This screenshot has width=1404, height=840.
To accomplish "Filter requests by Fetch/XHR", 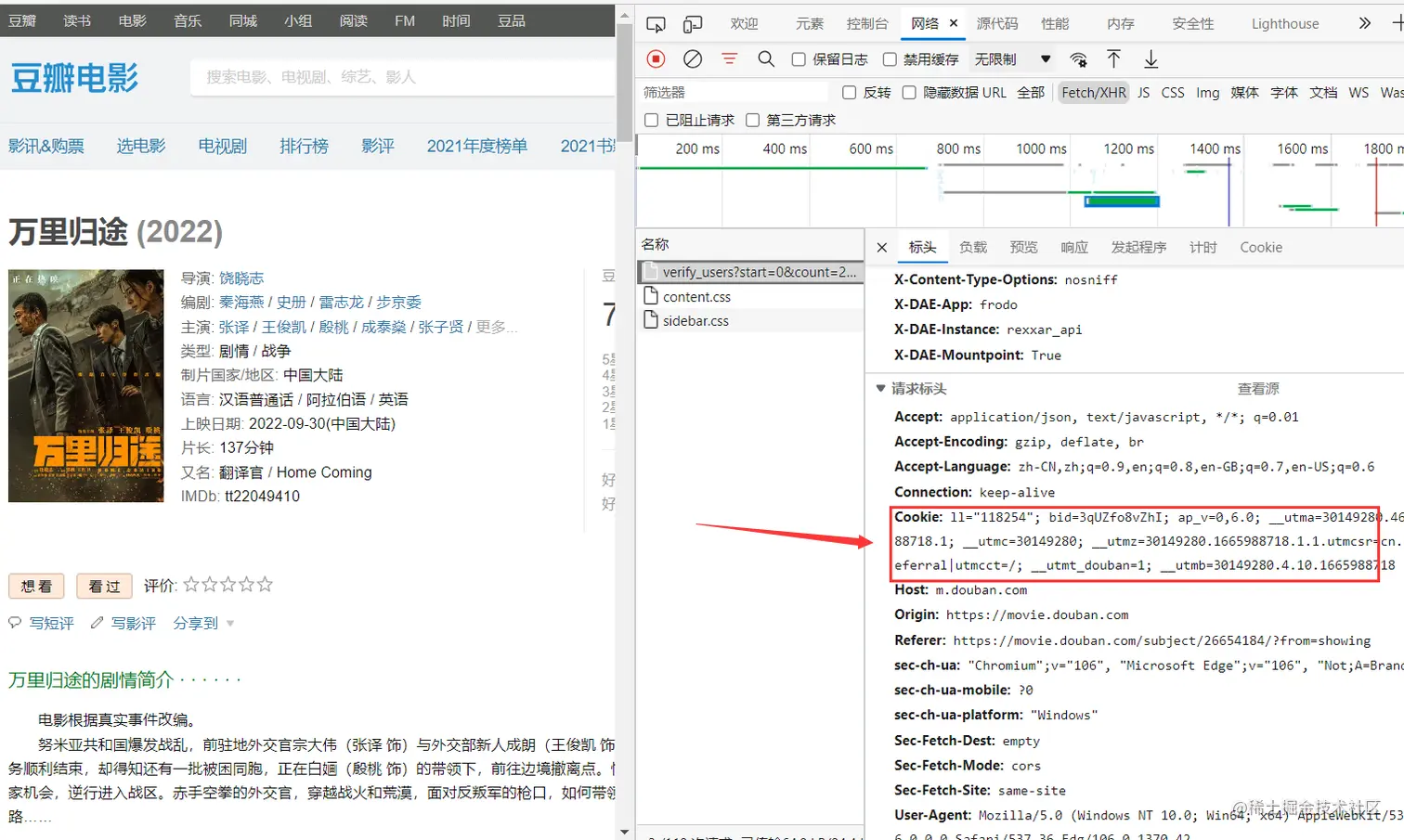I will pyautogui.click(x=1094, y=93).
